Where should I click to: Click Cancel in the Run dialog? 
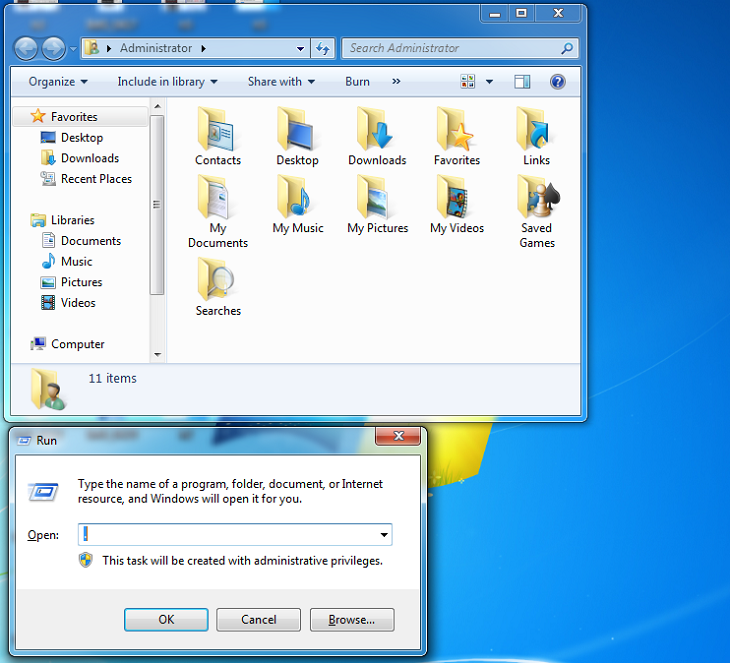258,620
